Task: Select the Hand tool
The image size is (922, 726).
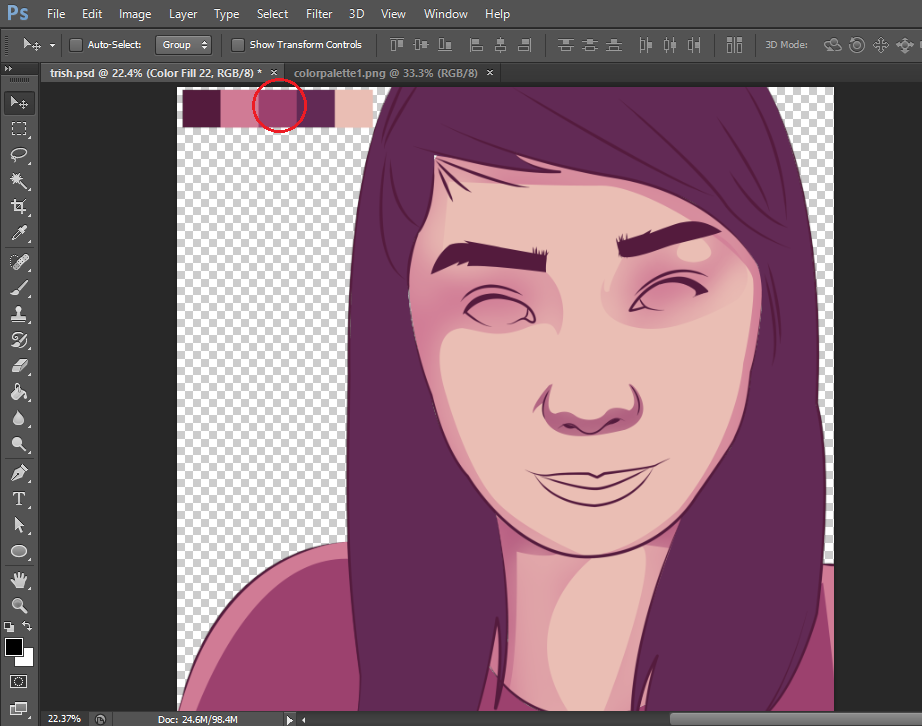Action: 19,579
